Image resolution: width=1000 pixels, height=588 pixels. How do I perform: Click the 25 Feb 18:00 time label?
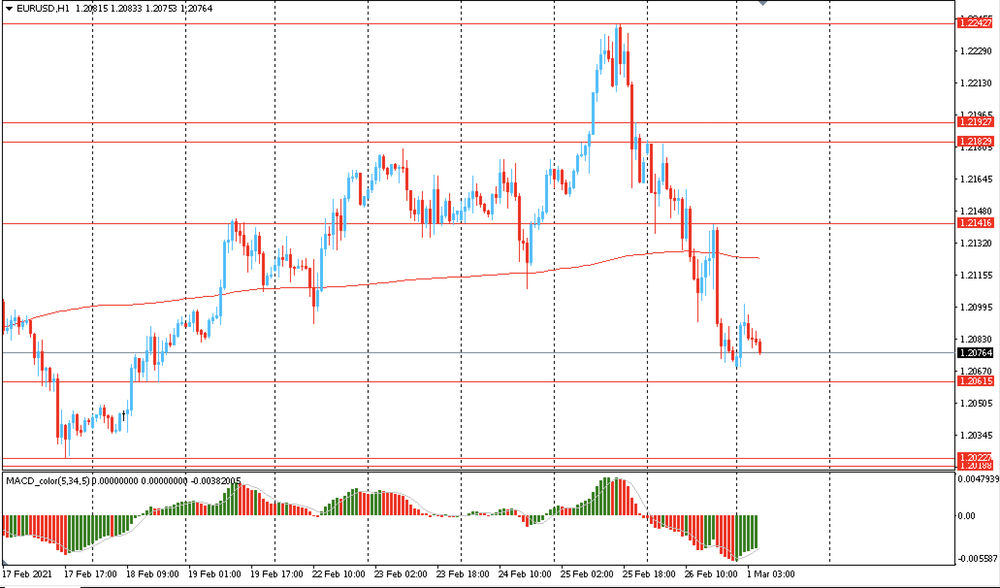coord(649,574)
